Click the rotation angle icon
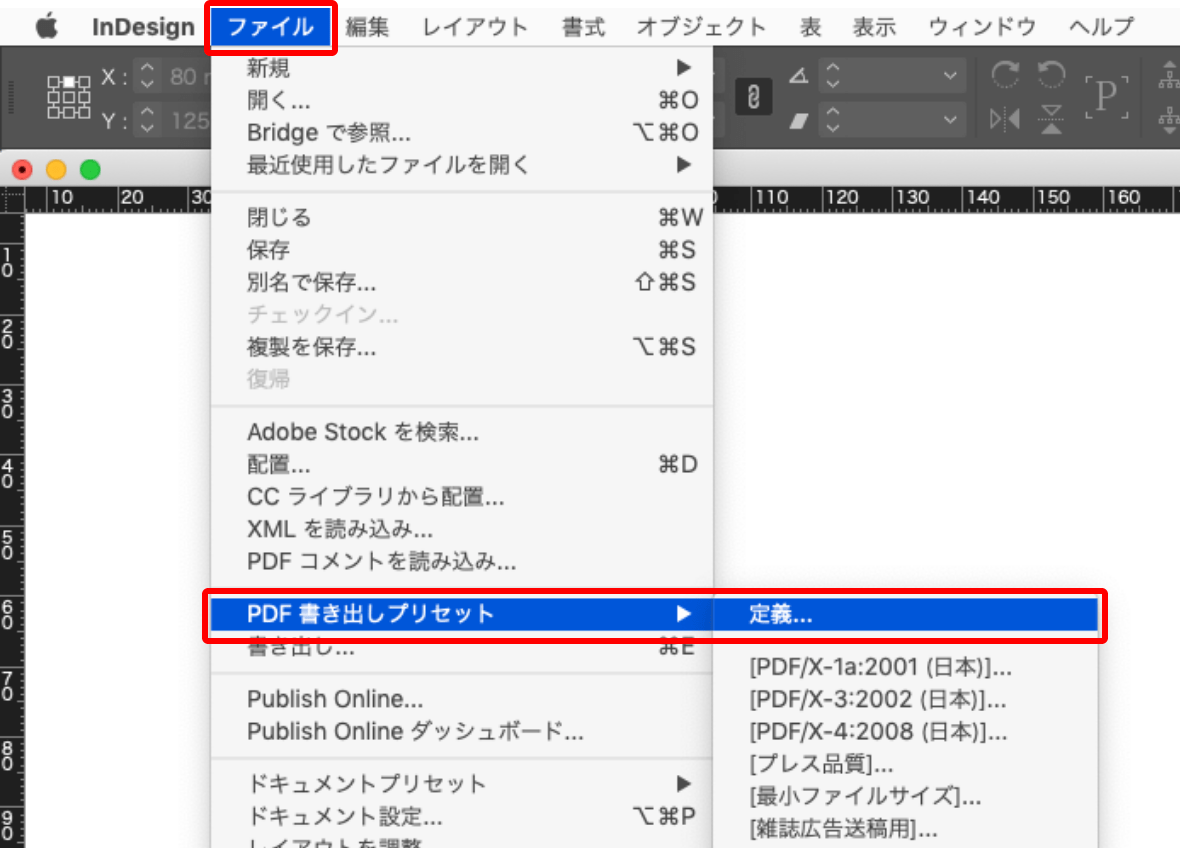 point(798,75)
